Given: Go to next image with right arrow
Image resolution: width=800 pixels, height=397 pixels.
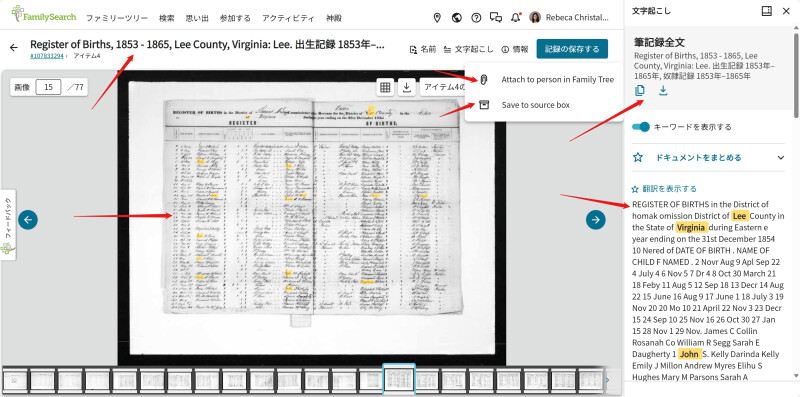Looking at the screenshot, I should click(x=595, y=220).
